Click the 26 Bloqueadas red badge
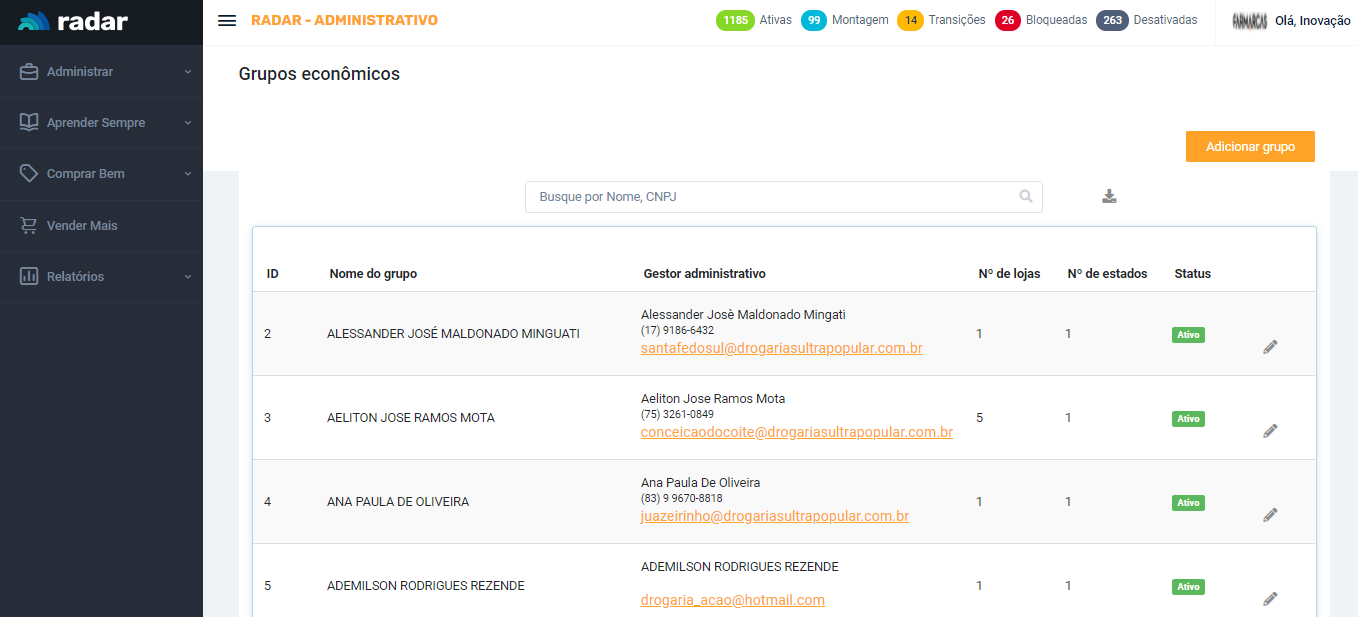The width and height of the screenshot is (1358, 617). point(1007,20)
